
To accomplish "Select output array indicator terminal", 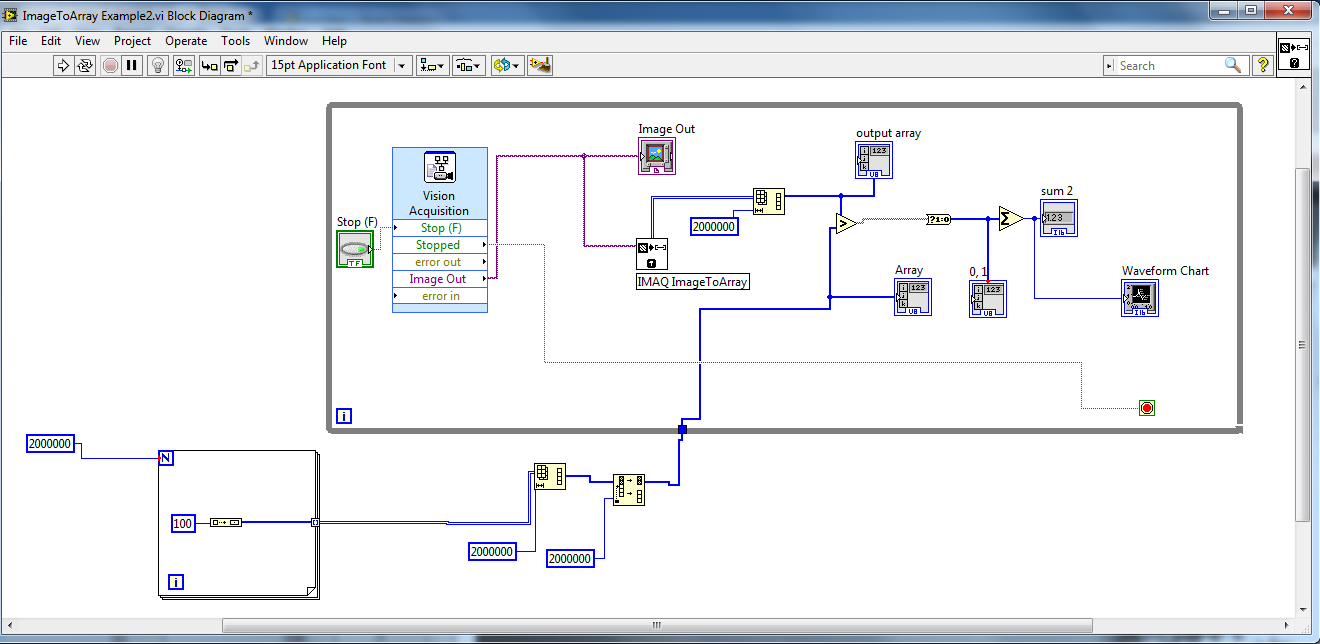I will (874, 160).
